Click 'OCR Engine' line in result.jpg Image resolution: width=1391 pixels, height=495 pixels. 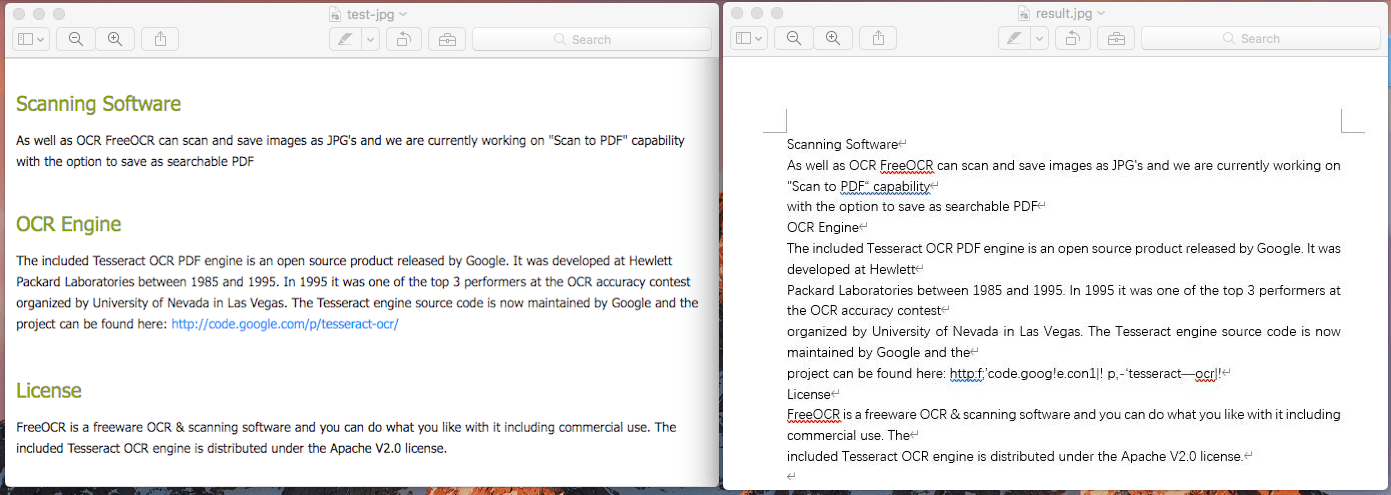tap(823, 227)
